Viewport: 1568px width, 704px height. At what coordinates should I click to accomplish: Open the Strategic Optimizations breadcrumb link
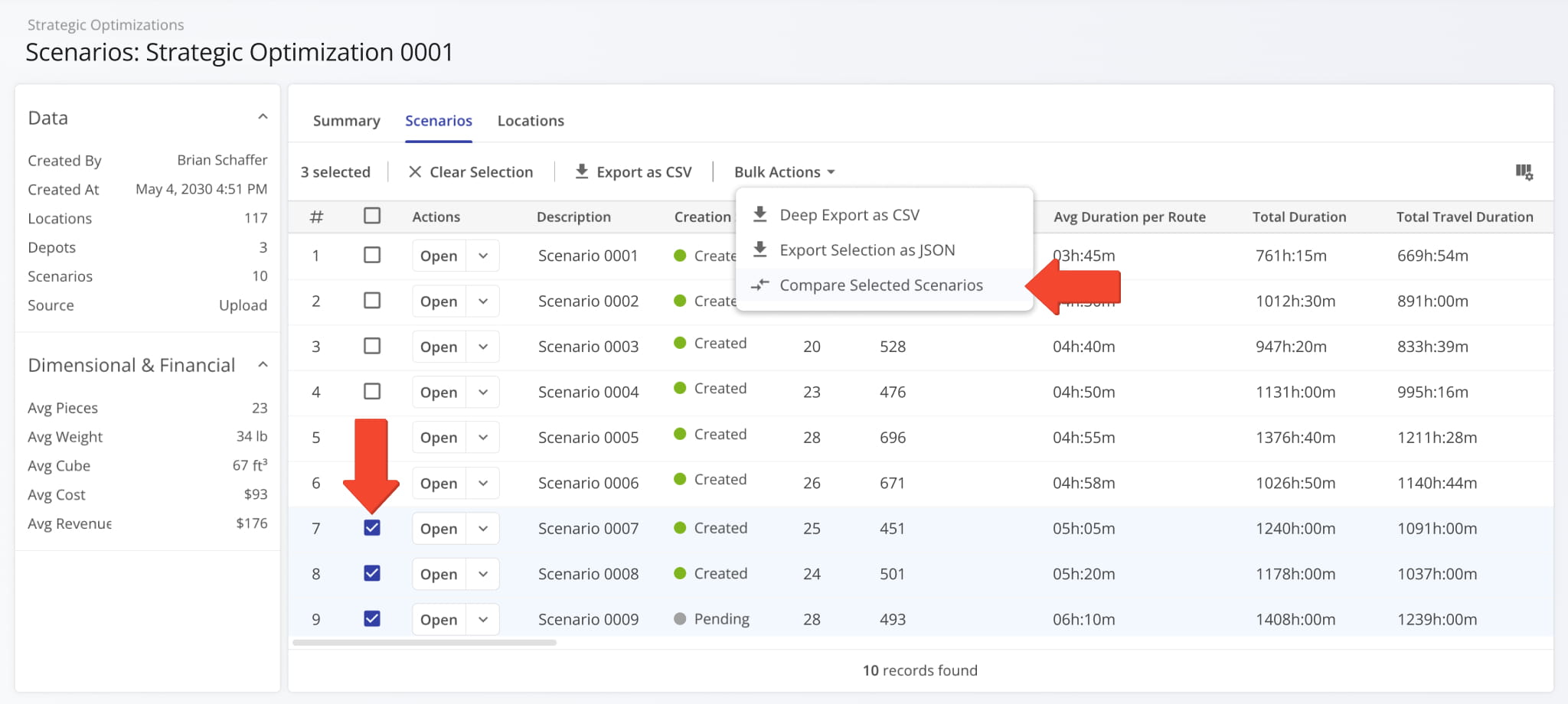[106, 24]
